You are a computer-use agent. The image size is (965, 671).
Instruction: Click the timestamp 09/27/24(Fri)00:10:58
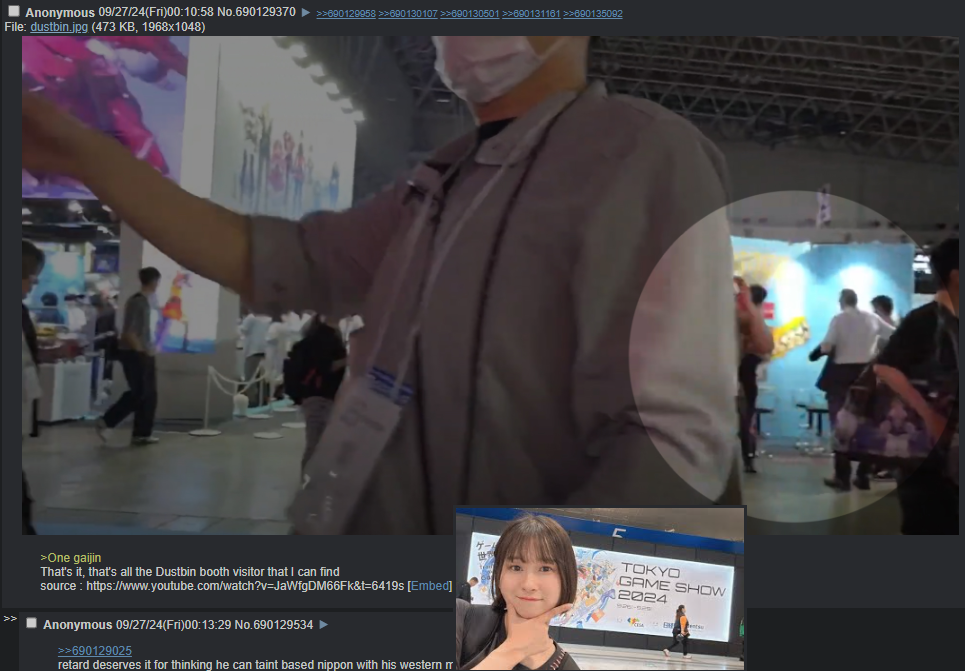coord(156,12)
